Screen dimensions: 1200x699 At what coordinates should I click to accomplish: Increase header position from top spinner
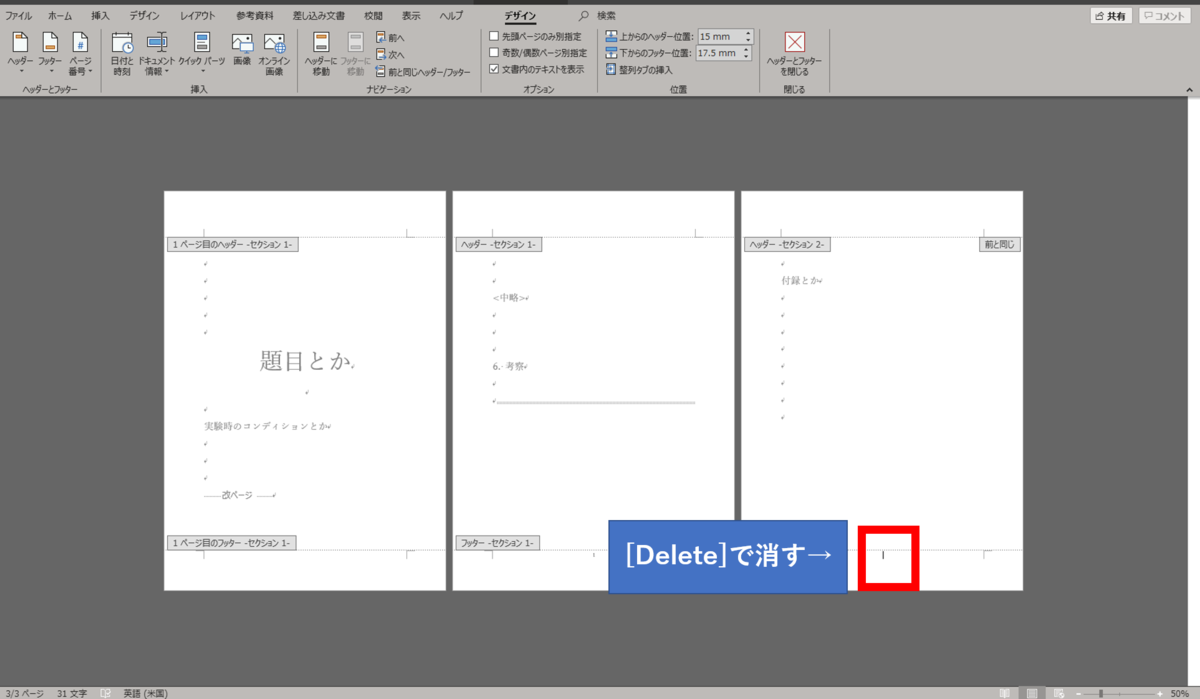[x=748, y=33]
